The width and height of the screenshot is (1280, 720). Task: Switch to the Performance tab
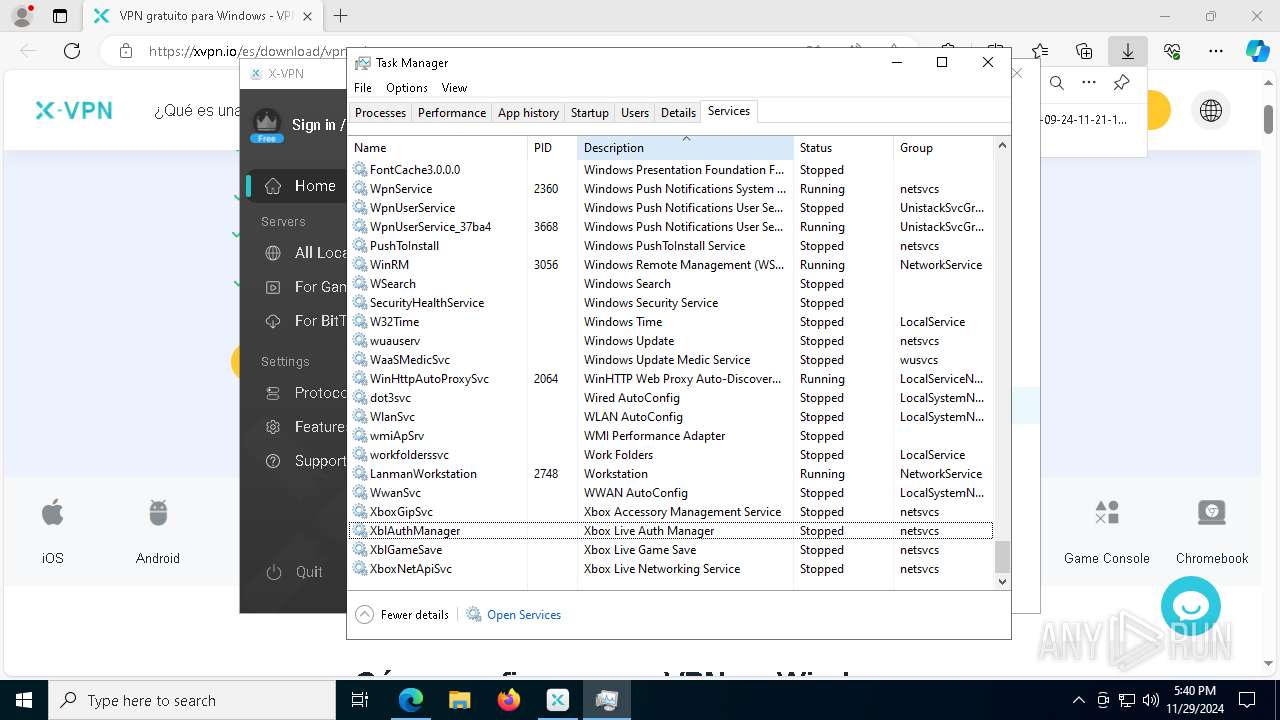pyautogui.click(x=452, y=113)
